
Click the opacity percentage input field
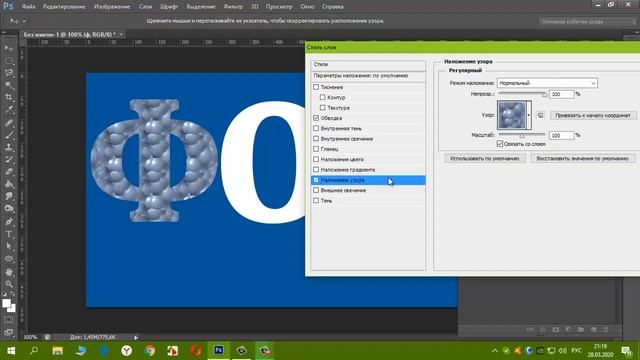coord(562,94)
